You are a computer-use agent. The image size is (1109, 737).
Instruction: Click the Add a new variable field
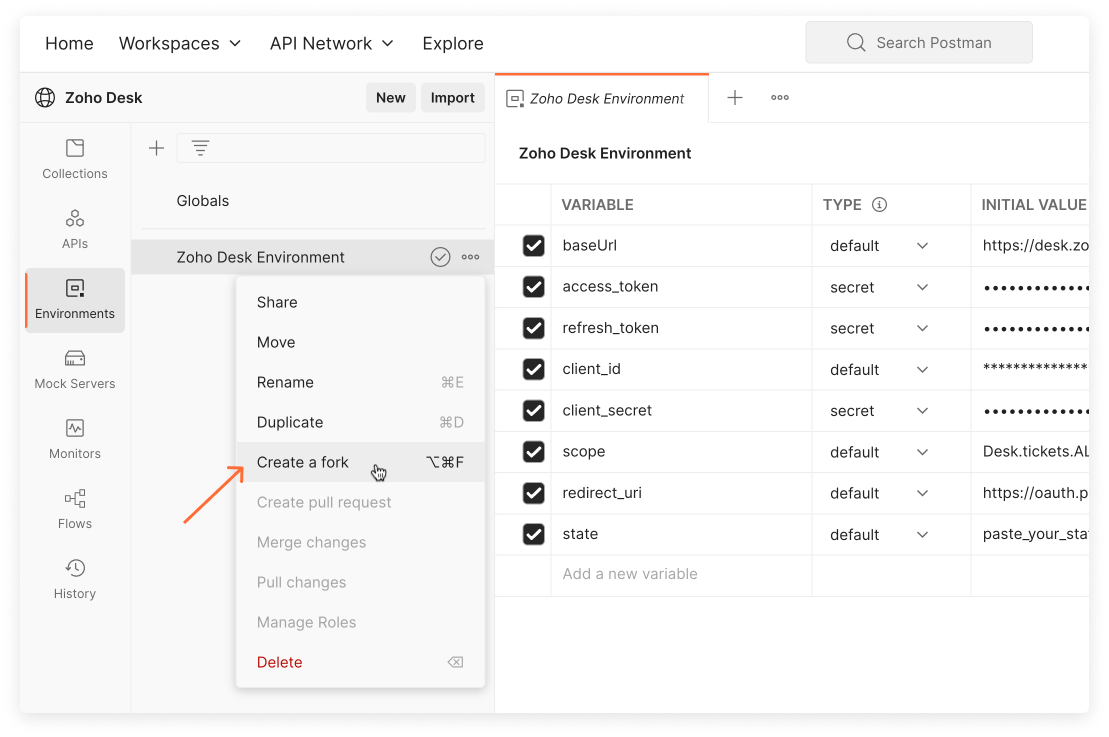coord(681,574)
